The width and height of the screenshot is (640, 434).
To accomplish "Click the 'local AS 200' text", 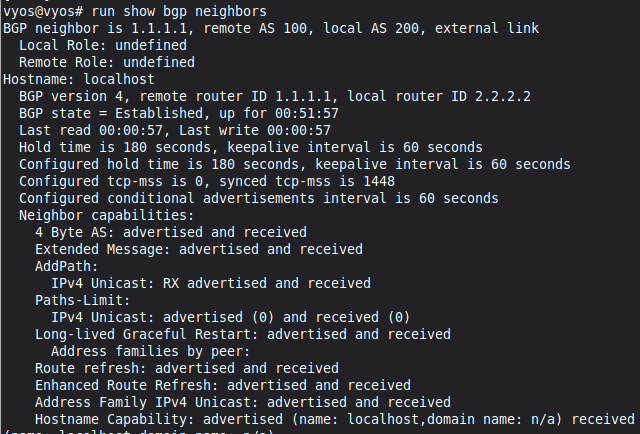I will pos(371,28).
